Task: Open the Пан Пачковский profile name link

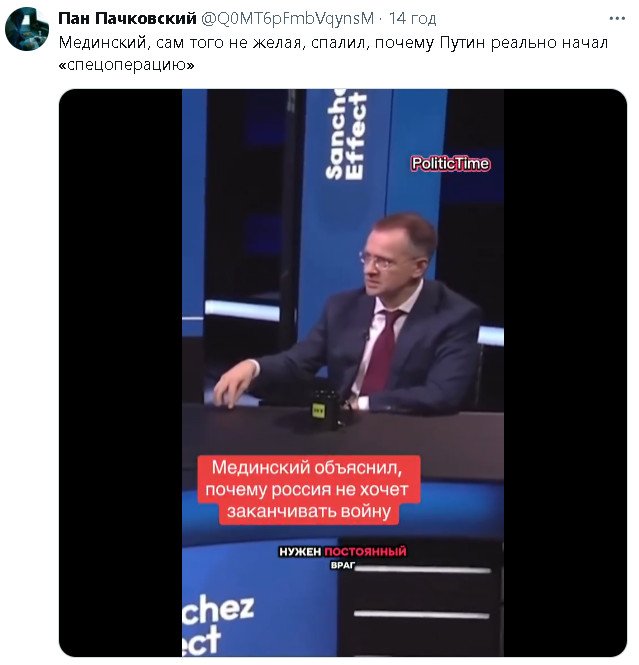Action: 127,19
